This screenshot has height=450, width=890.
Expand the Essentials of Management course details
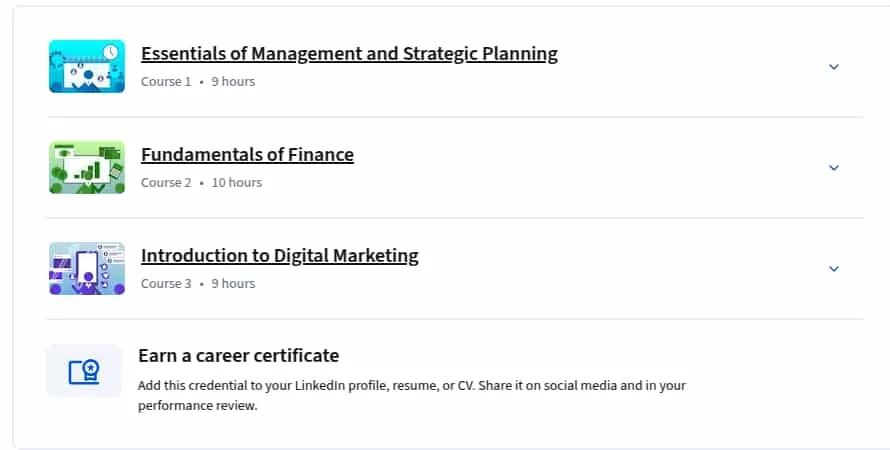(x=833, y=67)
